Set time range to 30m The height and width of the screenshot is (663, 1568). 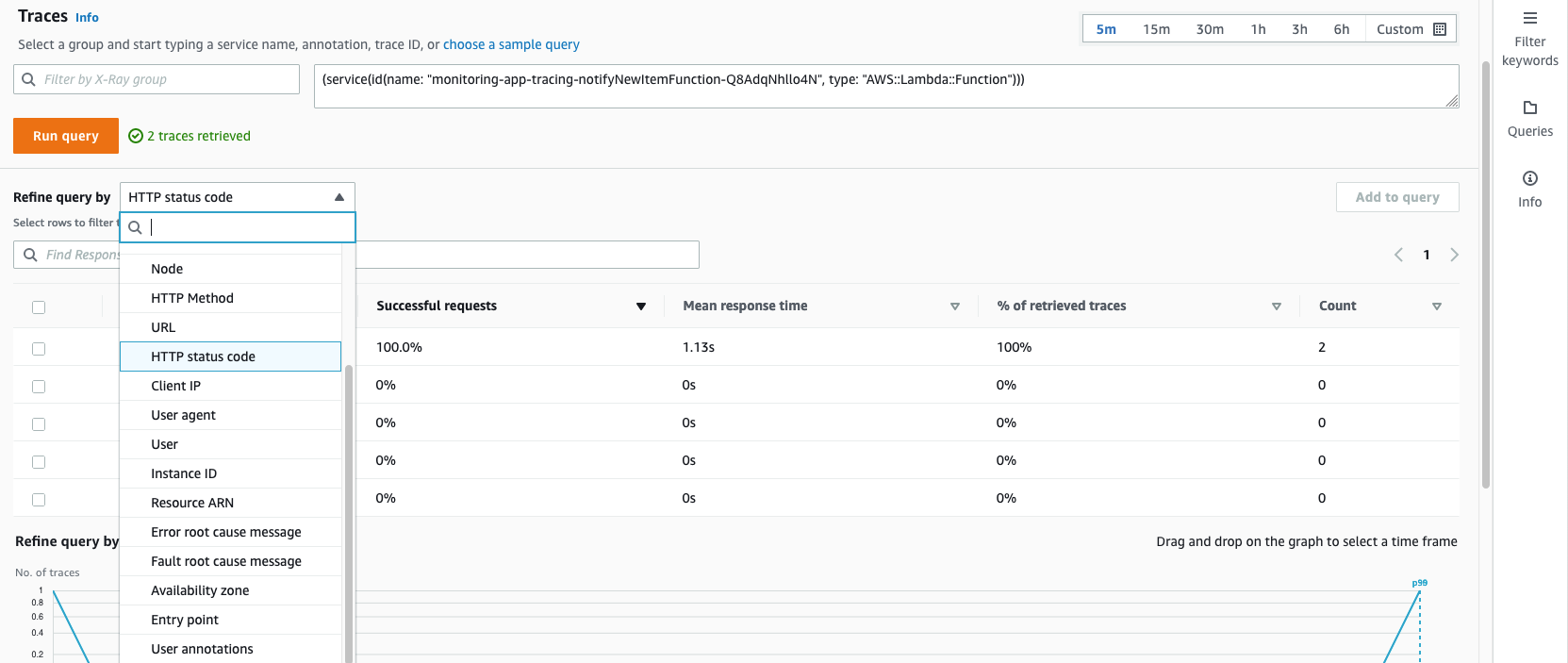1210,29
